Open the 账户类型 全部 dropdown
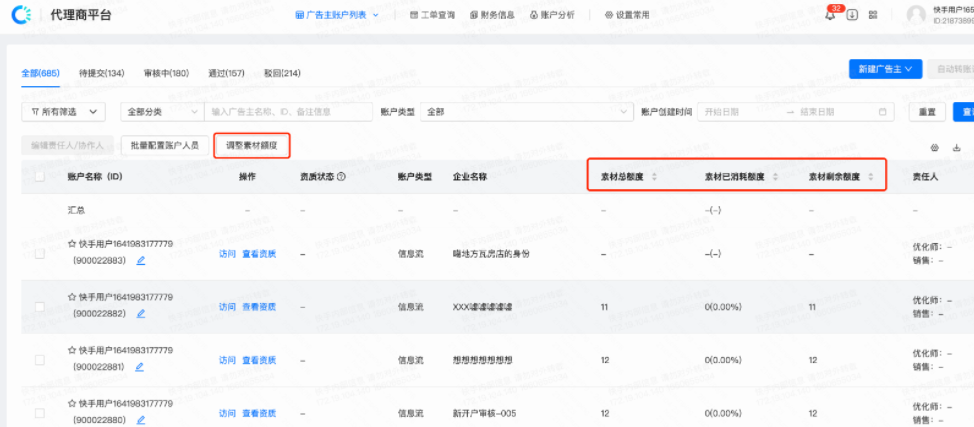This screenshot has width=974, height=427. 527,112
